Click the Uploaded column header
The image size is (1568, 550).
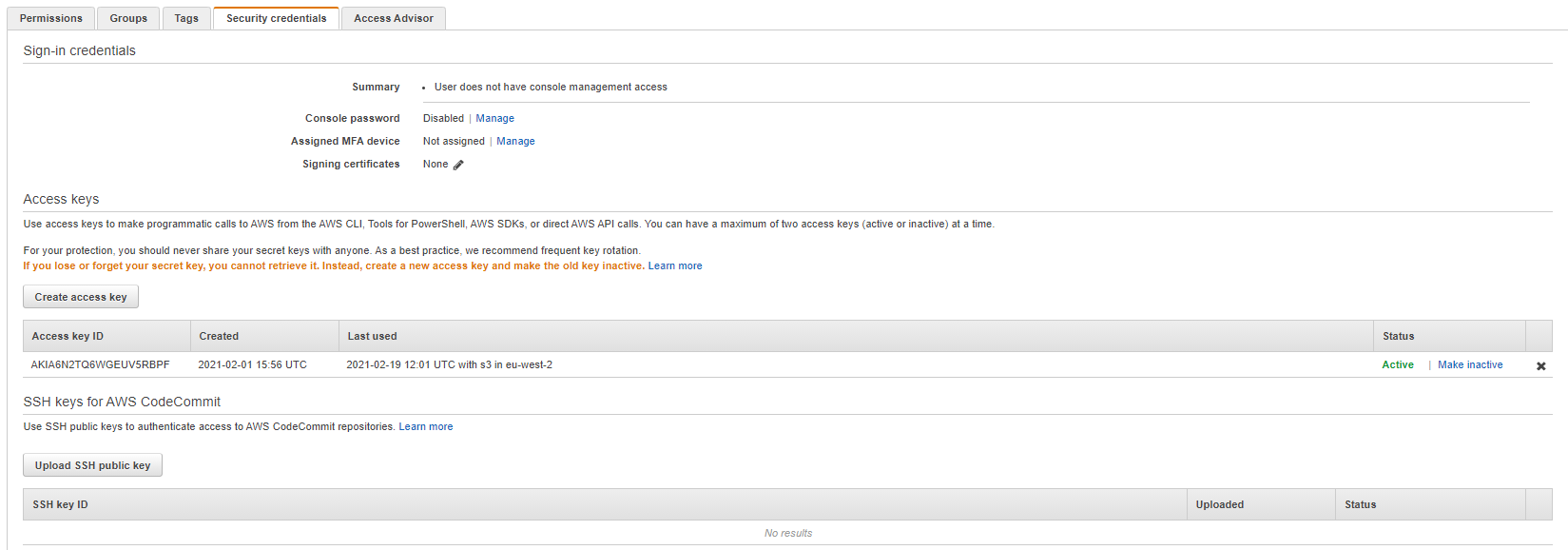click(1220, 504)
